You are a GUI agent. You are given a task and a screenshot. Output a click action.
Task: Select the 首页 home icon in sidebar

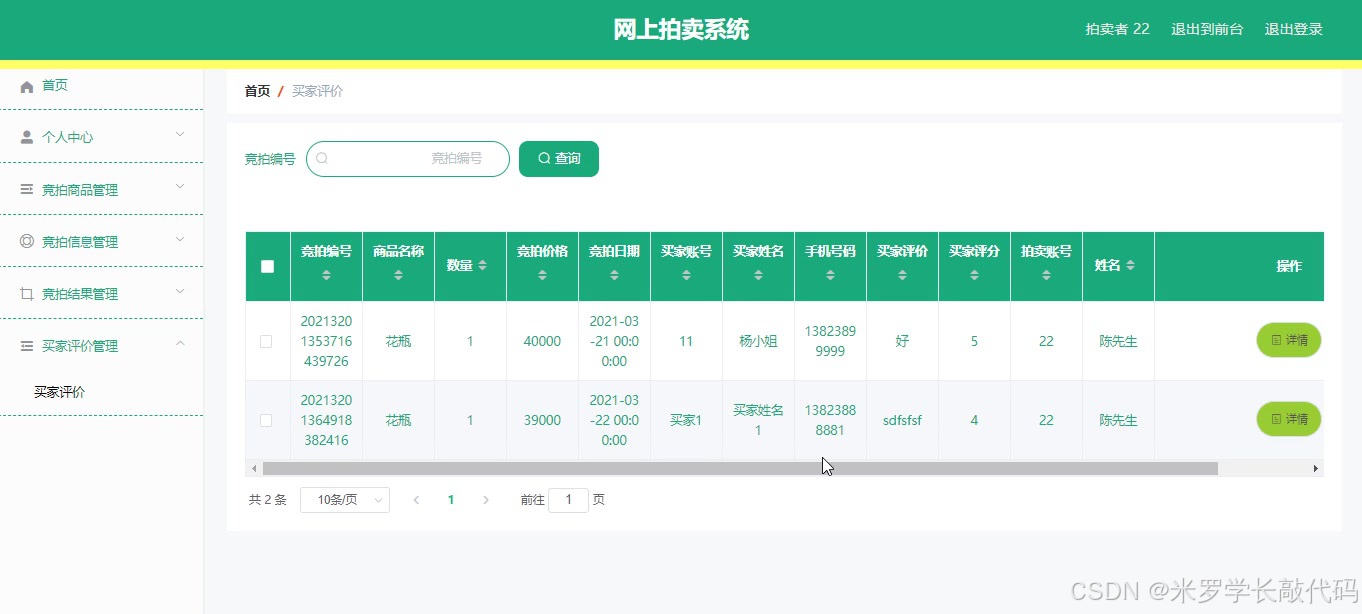click(28, 85)
